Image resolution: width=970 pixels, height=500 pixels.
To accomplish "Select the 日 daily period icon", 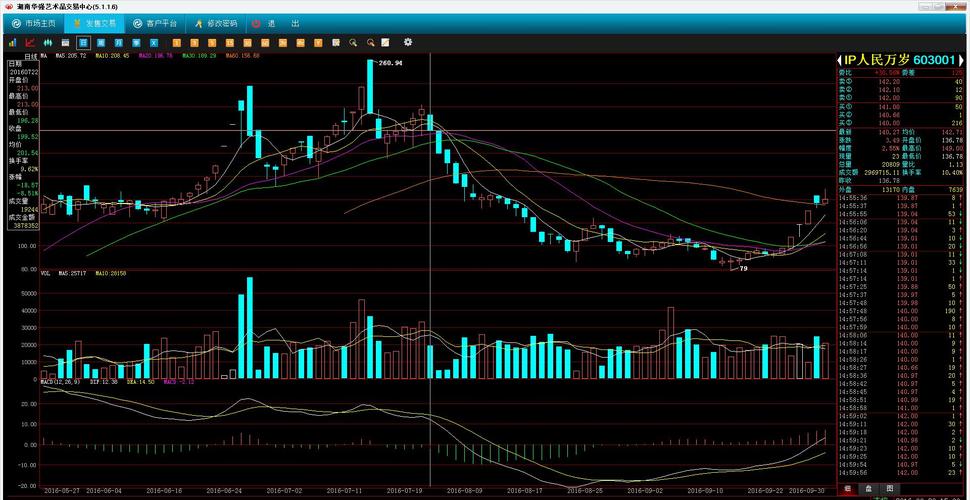I will click(83, 43).
